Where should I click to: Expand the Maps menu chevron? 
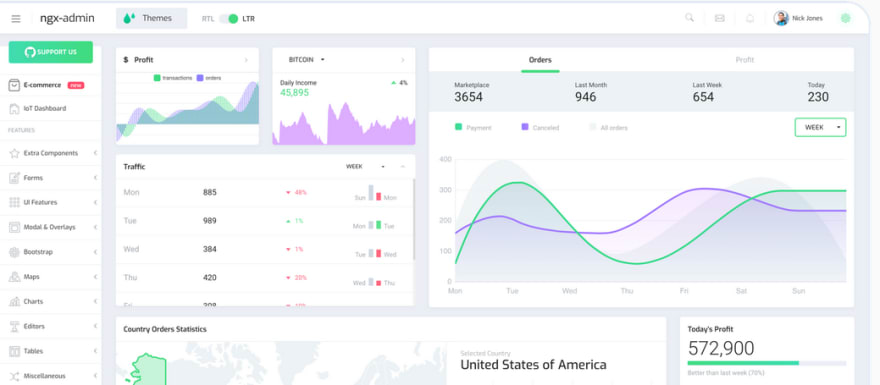pyautogui.click(x=95, y=277)
